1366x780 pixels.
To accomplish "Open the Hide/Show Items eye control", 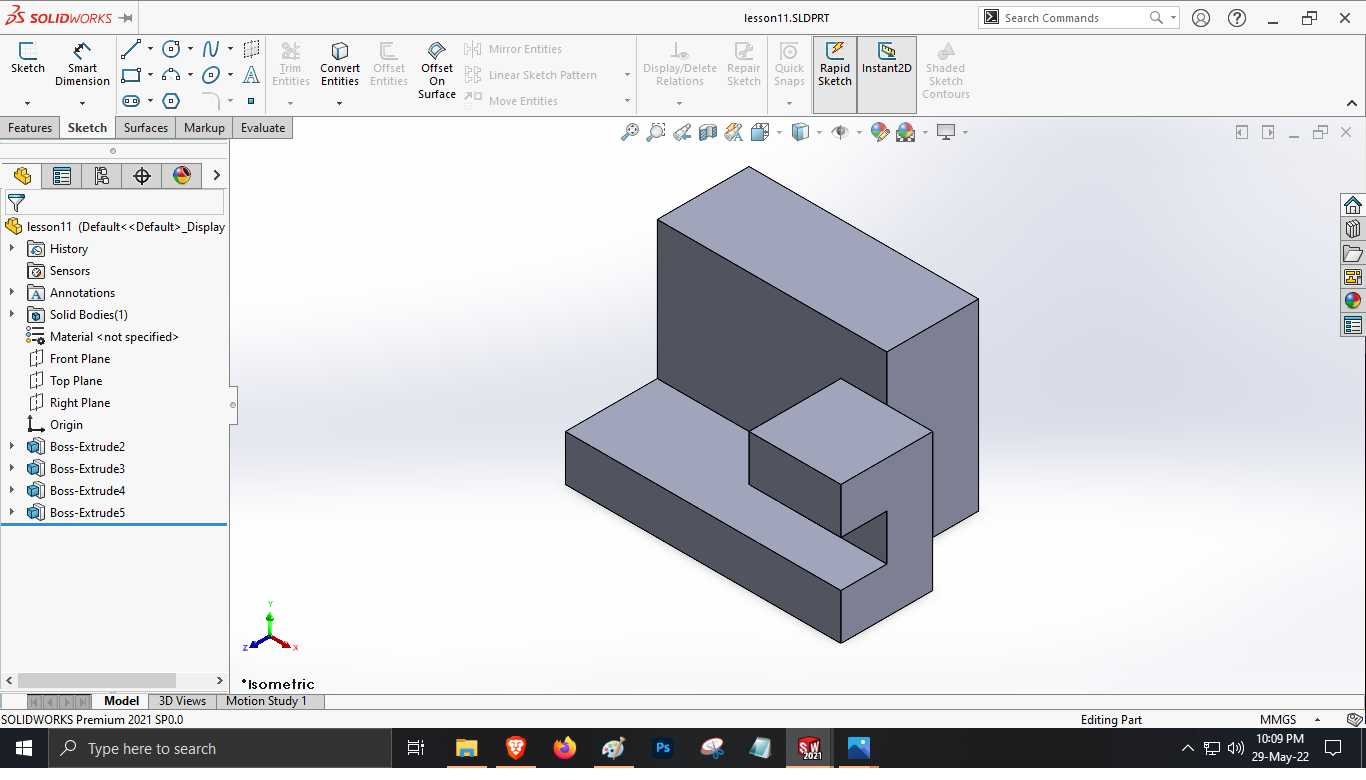I will [x=840, y=132].
